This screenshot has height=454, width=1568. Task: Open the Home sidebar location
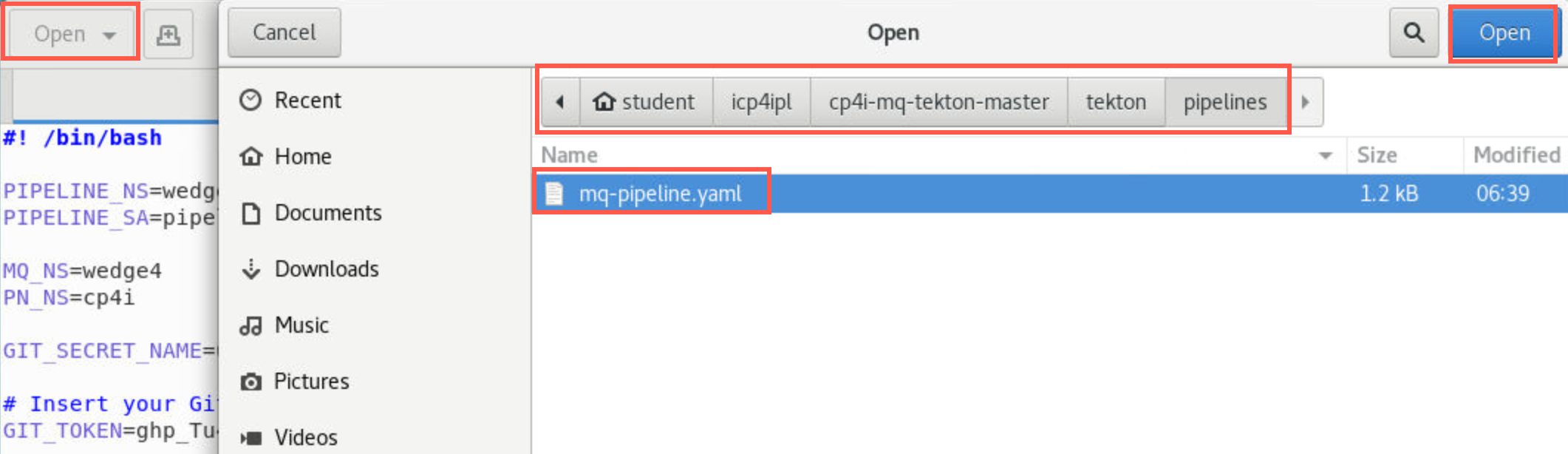tap(285, 156)
